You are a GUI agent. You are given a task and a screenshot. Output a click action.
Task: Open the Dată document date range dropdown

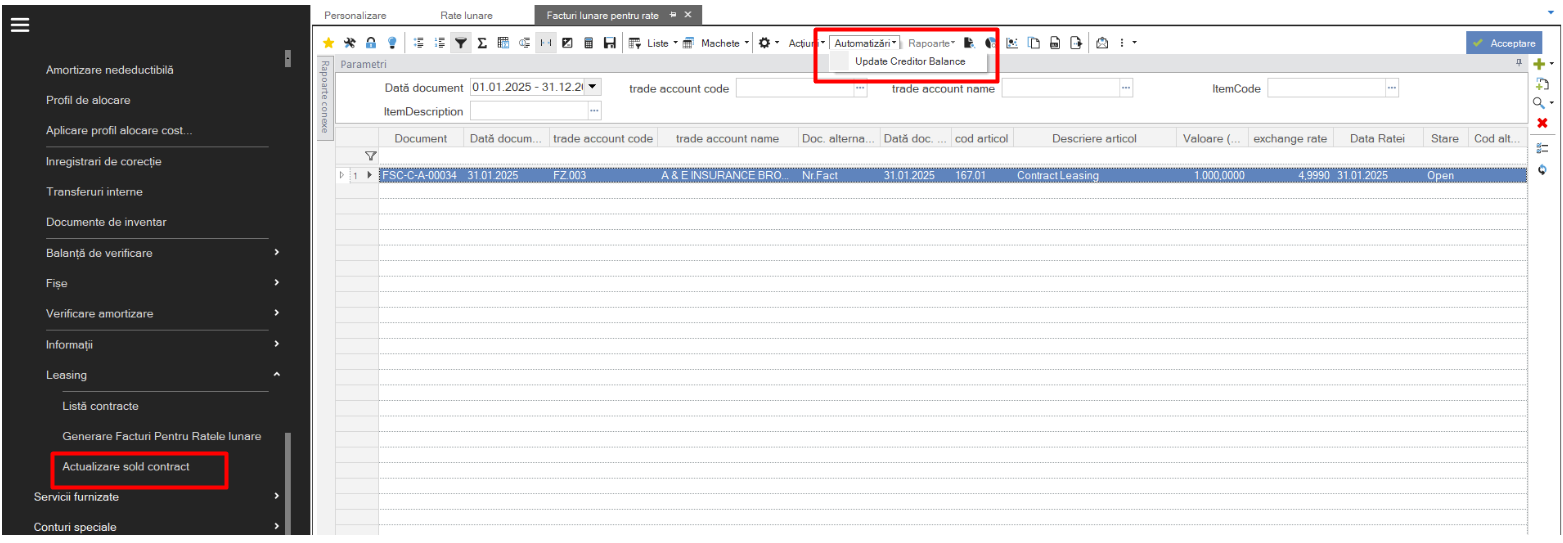coord(592,88)
